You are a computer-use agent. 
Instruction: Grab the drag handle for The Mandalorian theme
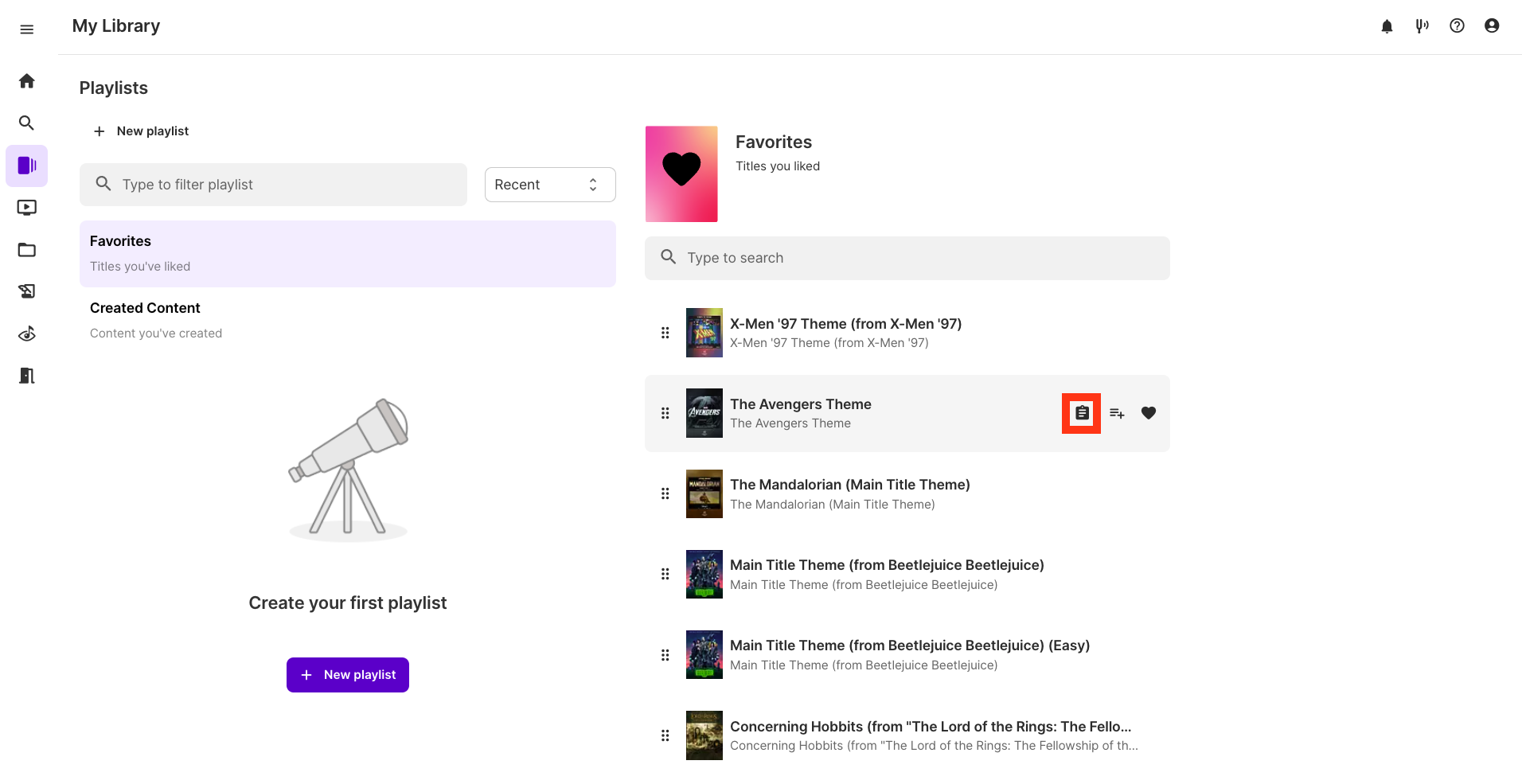pyautogui.click(x=665, y=493)
